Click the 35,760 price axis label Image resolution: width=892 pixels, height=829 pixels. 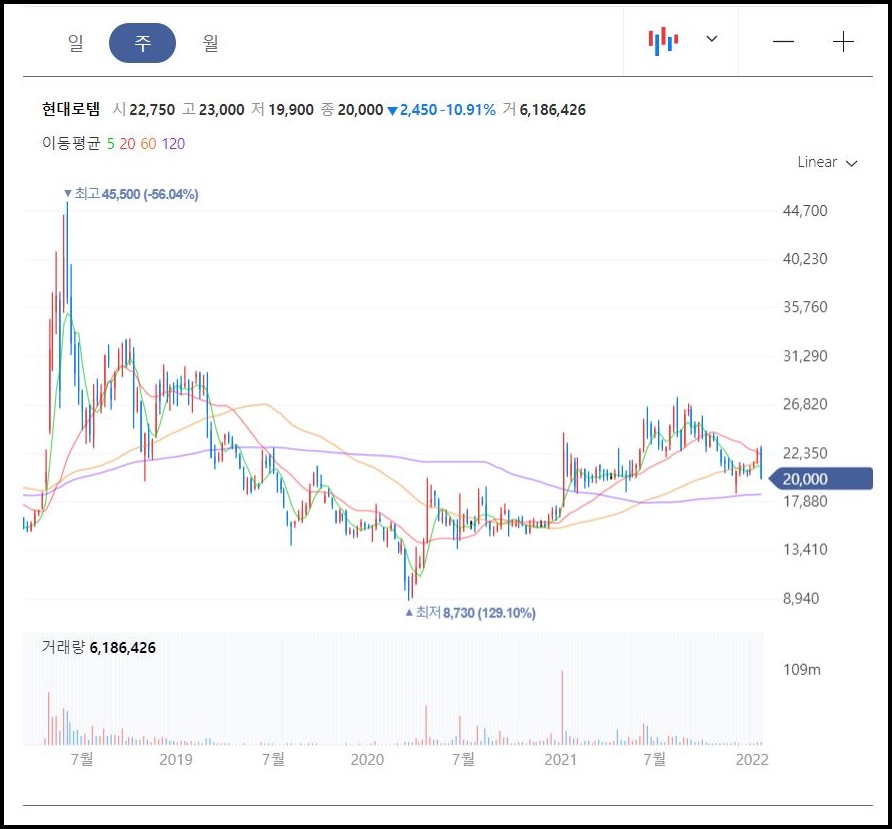pos(805,307)
